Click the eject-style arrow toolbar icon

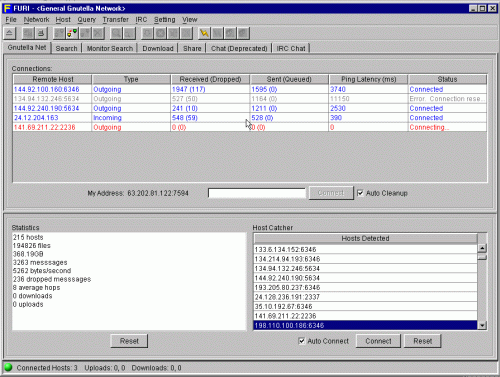point(9,33)
